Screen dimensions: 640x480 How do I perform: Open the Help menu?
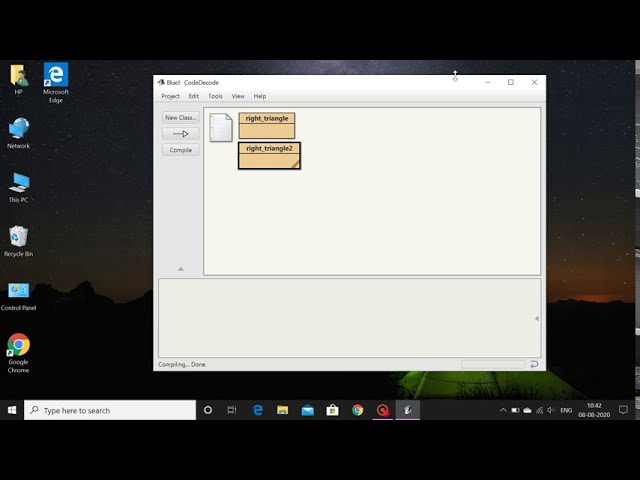tap(260, 96)
